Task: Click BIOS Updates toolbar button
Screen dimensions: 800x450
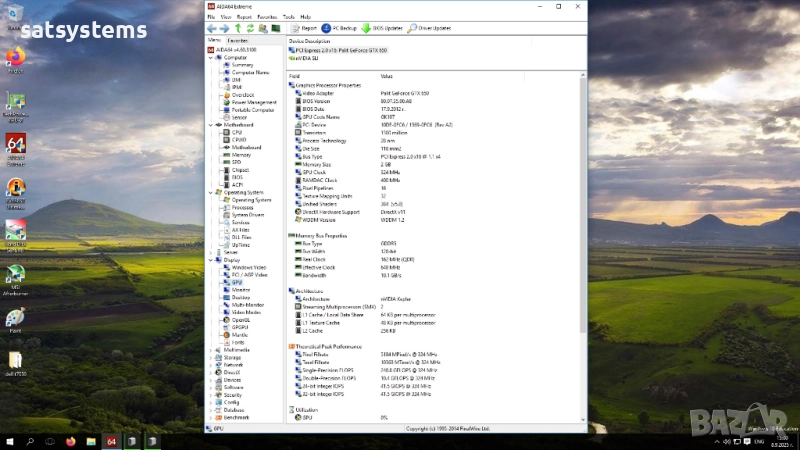Action: (384, 28)
